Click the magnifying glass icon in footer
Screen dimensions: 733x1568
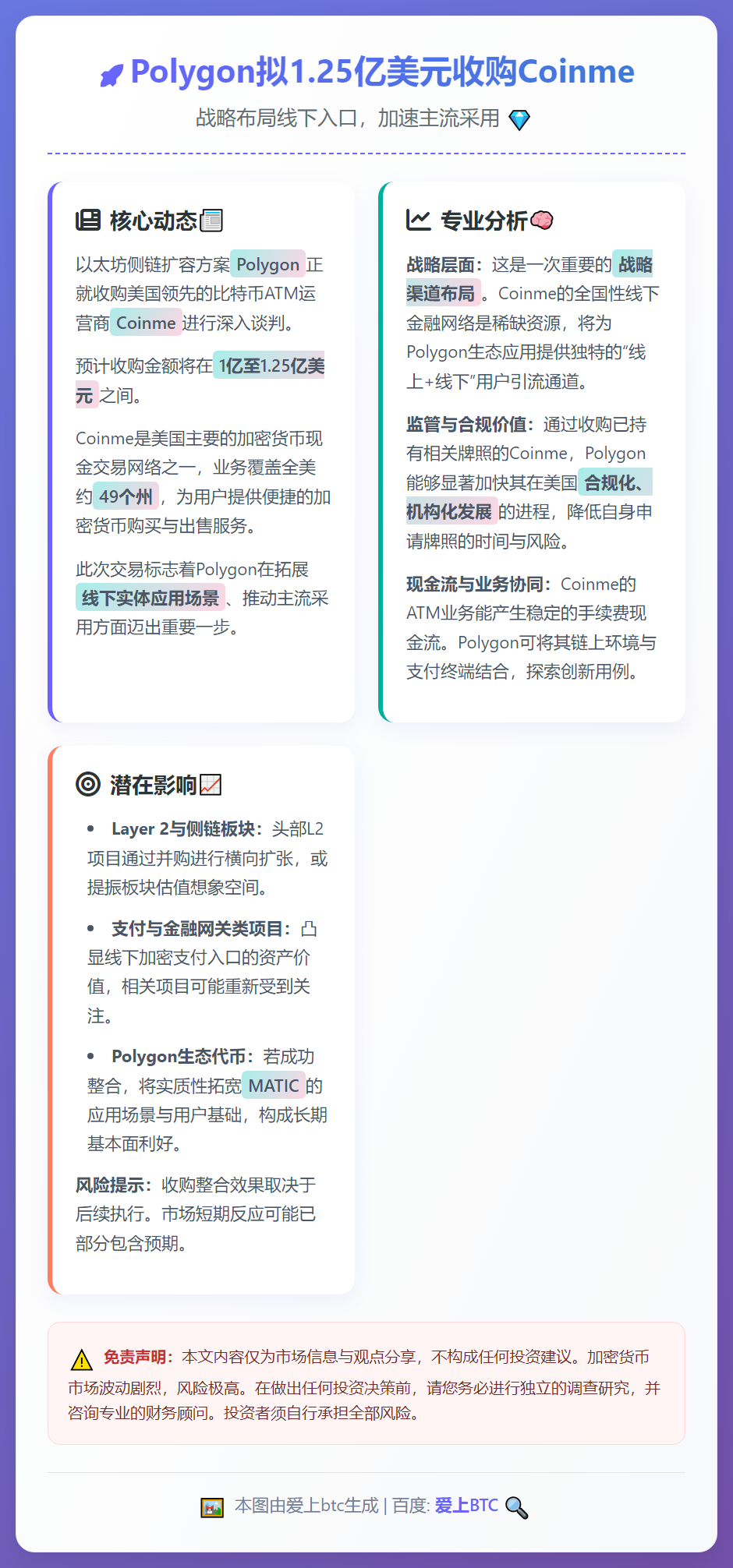(x=516, y=1507)
